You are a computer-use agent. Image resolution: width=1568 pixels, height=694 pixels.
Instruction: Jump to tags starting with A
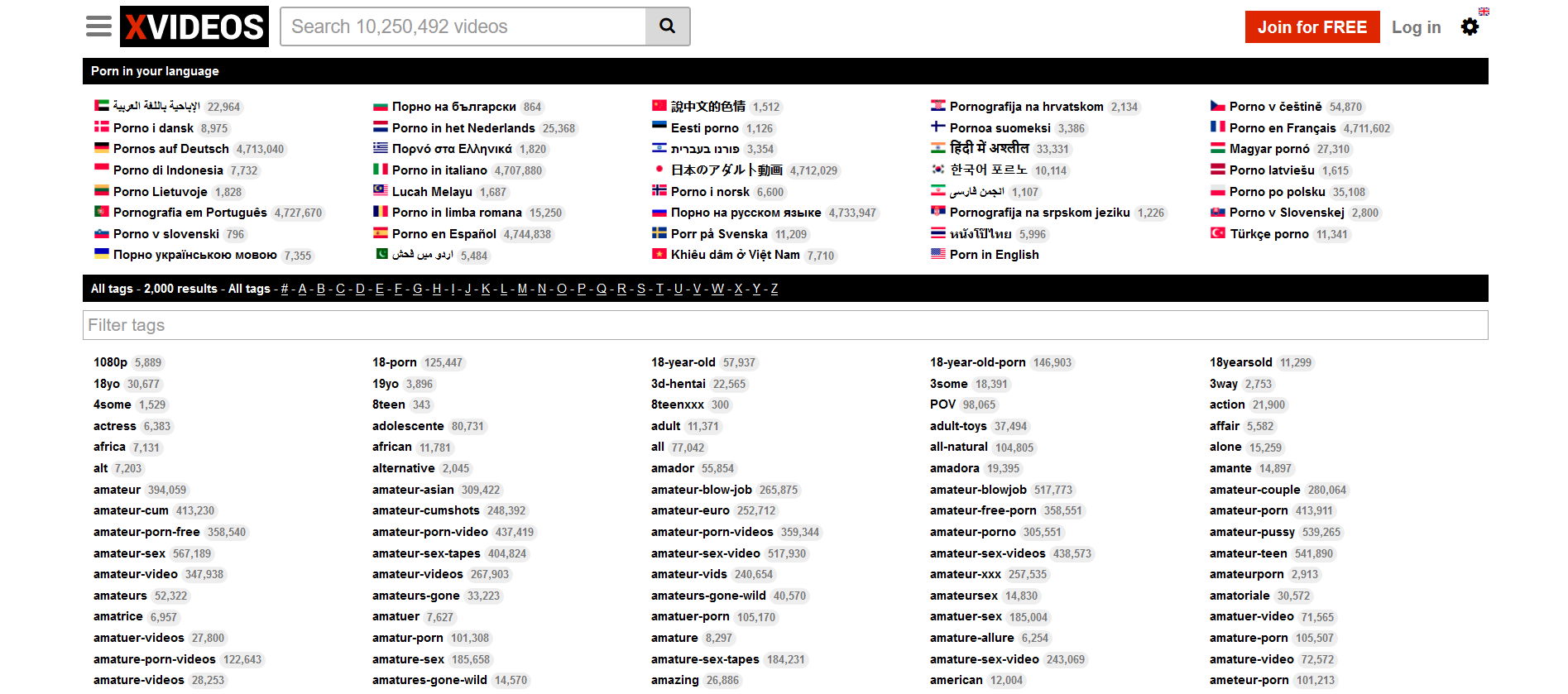pos(302,289)
